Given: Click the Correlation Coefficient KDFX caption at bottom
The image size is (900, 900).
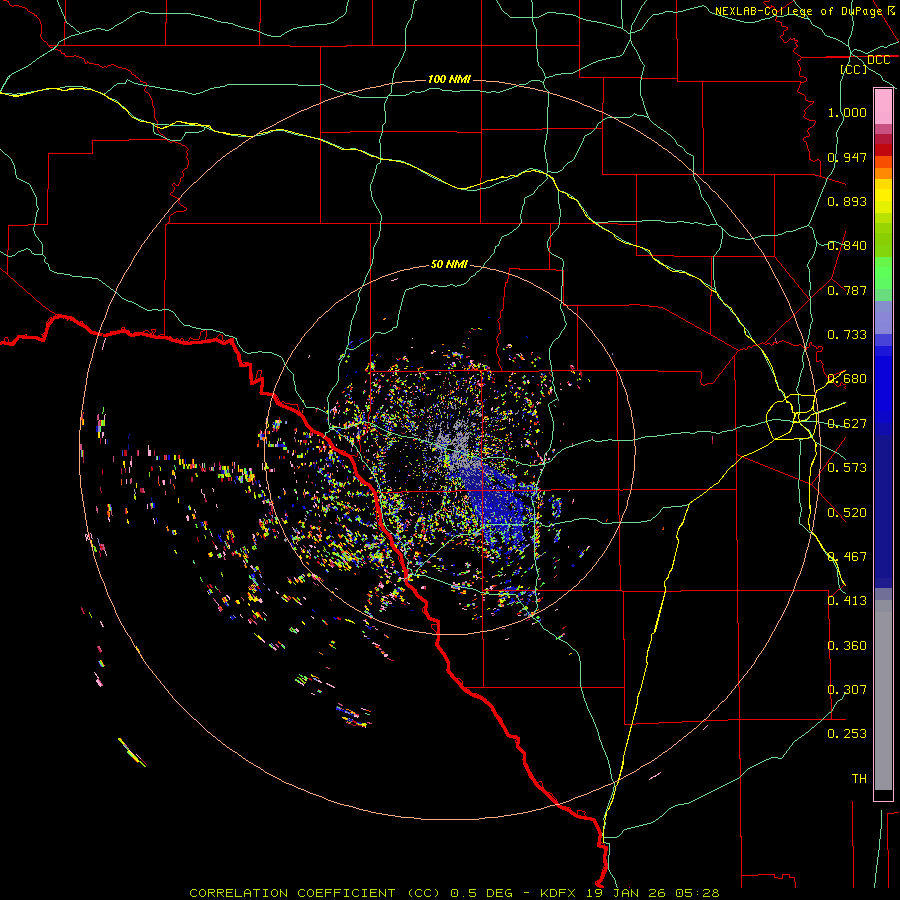Looking at the screenshot, I should [454, 893].
